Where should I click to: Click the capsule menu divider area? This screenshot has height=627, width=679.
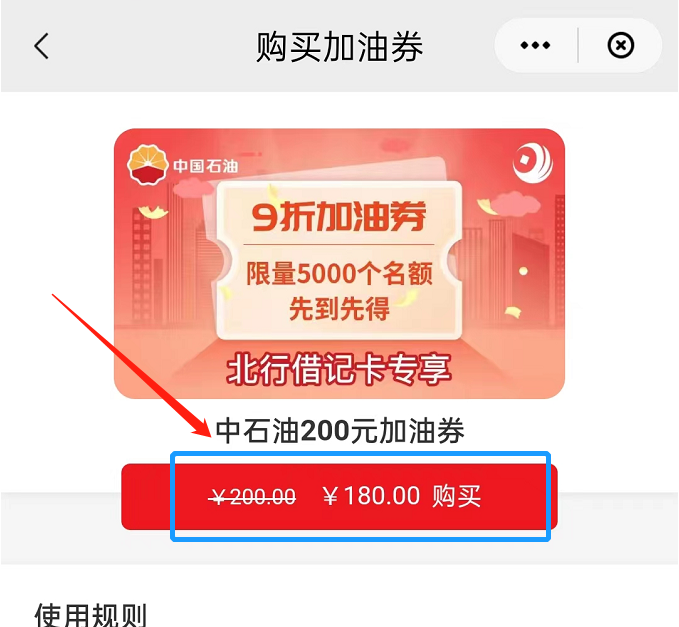tap(578, 45)
